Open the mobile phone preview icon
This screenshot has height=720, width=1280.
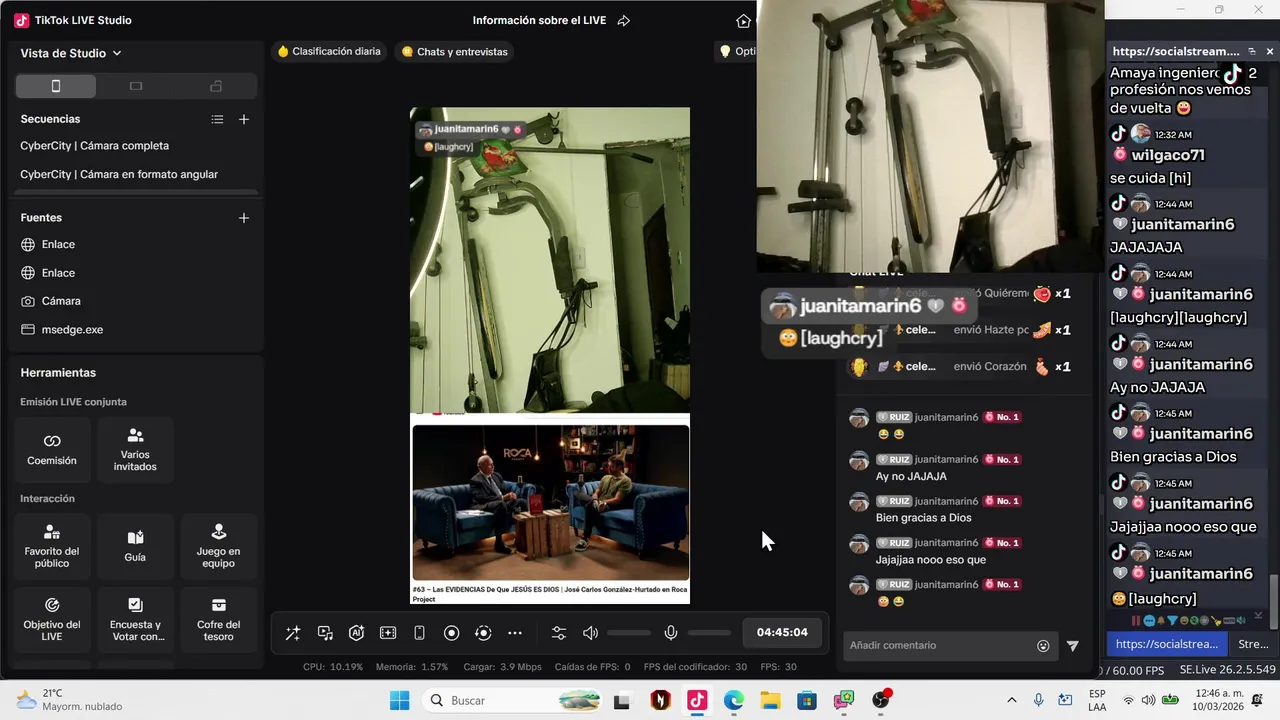pos(420,633)
